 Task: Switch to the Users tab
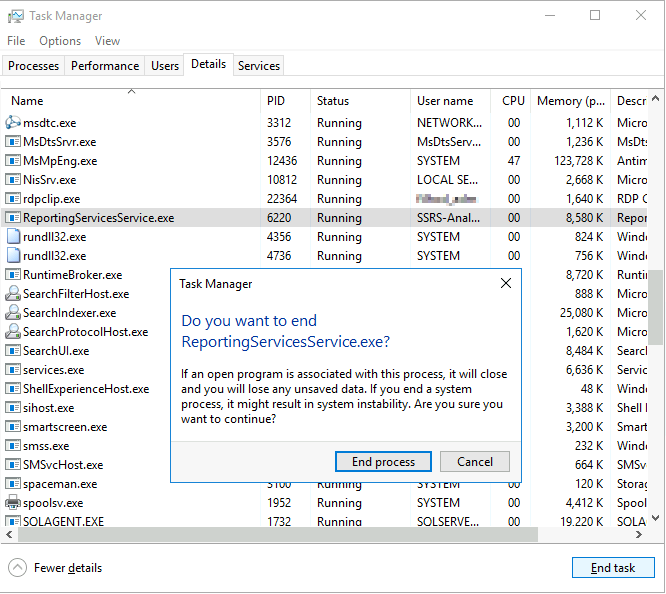[x=165, y=66]
